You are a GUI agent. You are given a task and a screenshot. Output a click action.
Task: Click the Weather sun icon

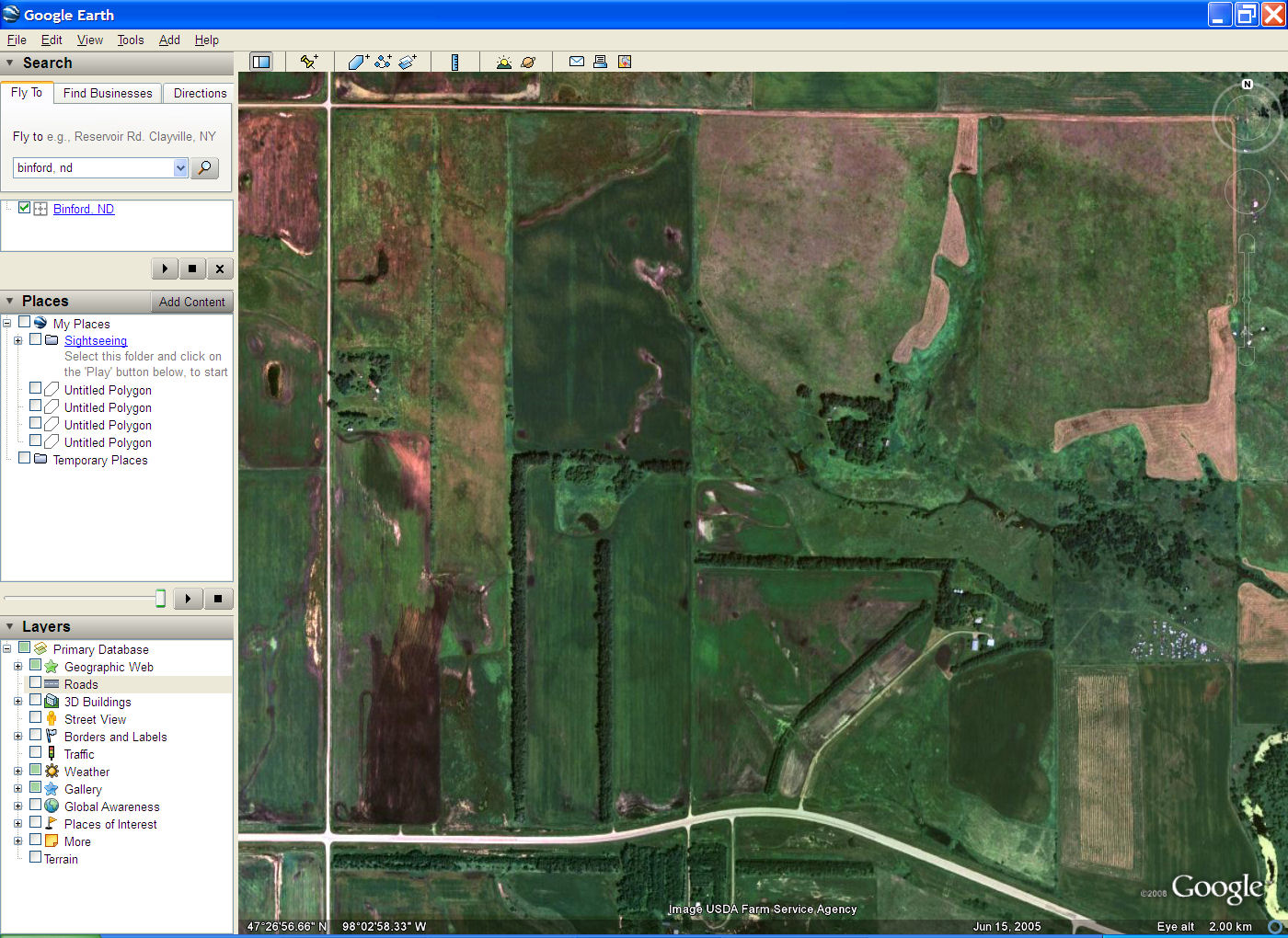click(x=52, y=771)
